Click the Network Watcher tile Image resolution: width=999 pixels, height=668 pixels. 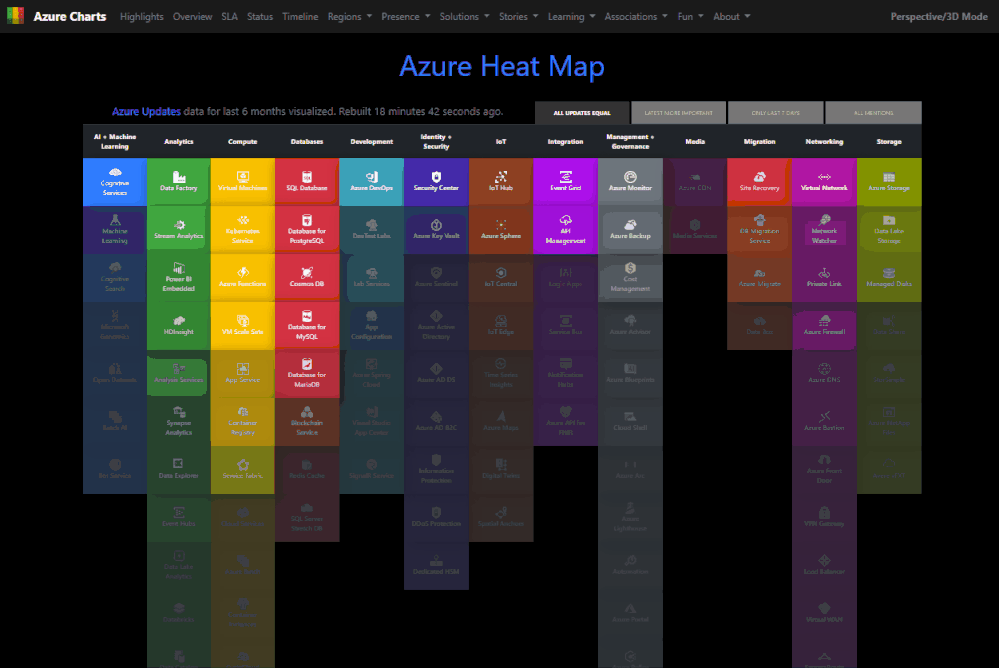click(824, 230)
